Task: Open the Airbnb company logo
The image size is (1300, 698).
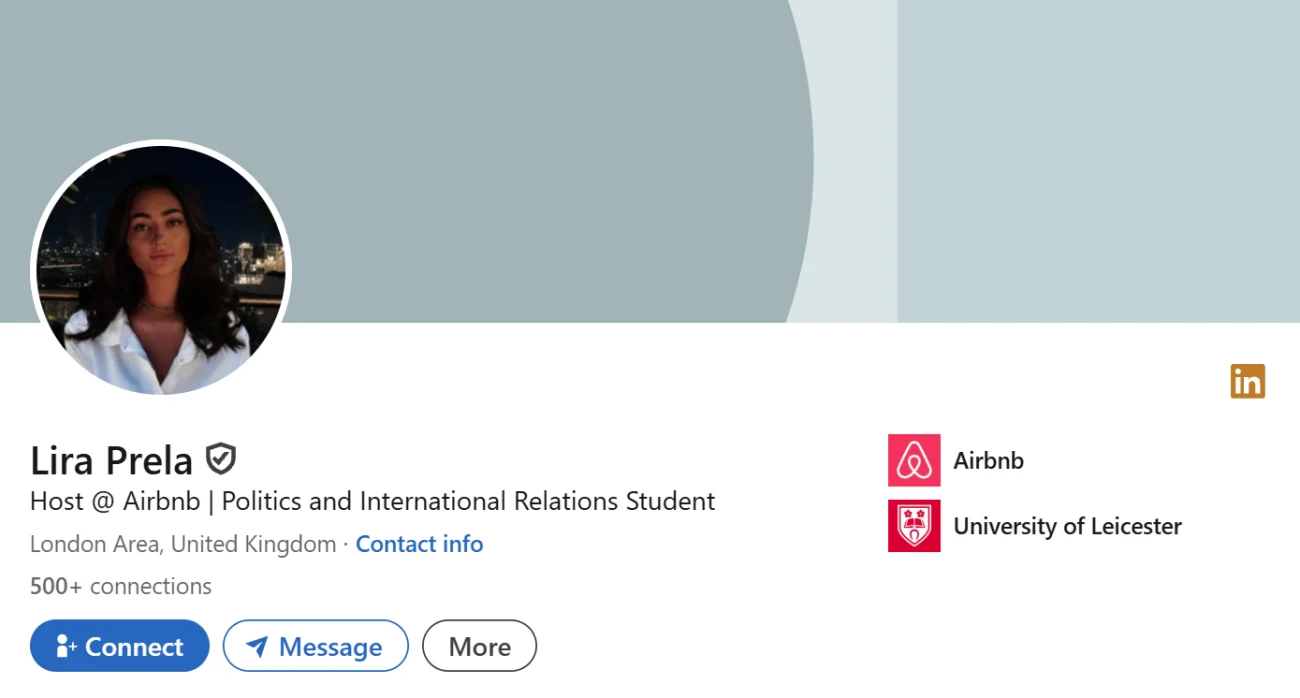Action: [914, 460]
